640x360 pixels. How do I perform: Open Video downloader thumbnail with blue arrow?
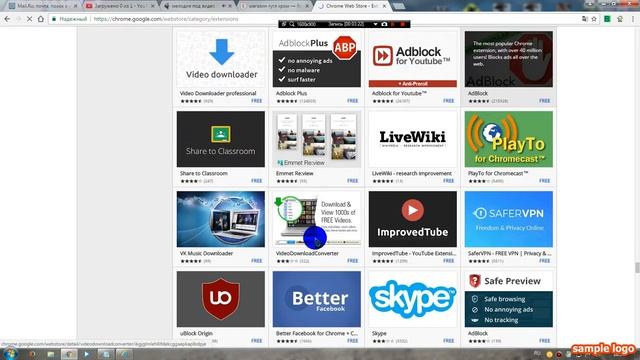[x=221, y=59]
